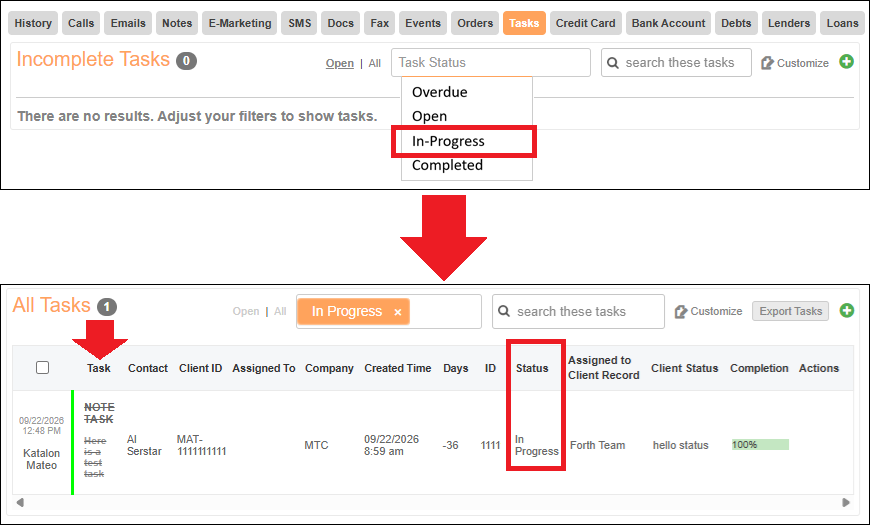Image resolution: width=870 pixels, height=525 pixels.
Task: Click Customize pencil icon in Incomplete Tasks panel
Action: click(x=767, y=63)
